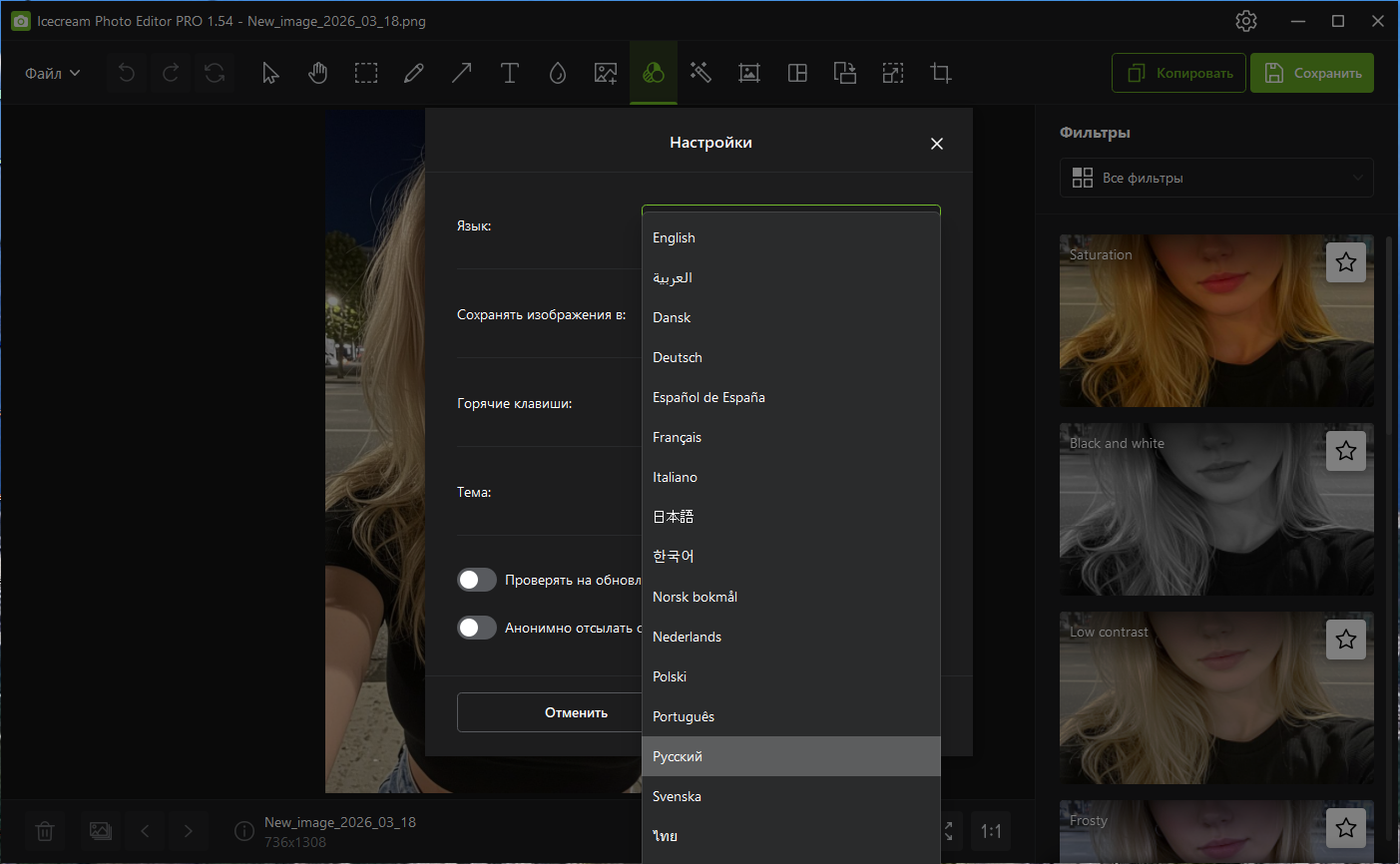Pick Français from the language options

[678, 437]
